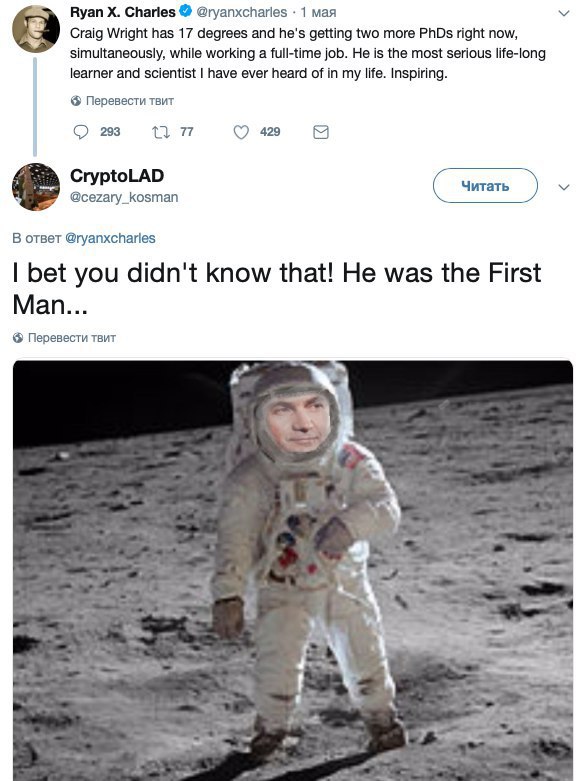Viewport: 587px width, 781px height.
Task: Open @ryanxcharles mention in reply line
Action: [110, 239]
